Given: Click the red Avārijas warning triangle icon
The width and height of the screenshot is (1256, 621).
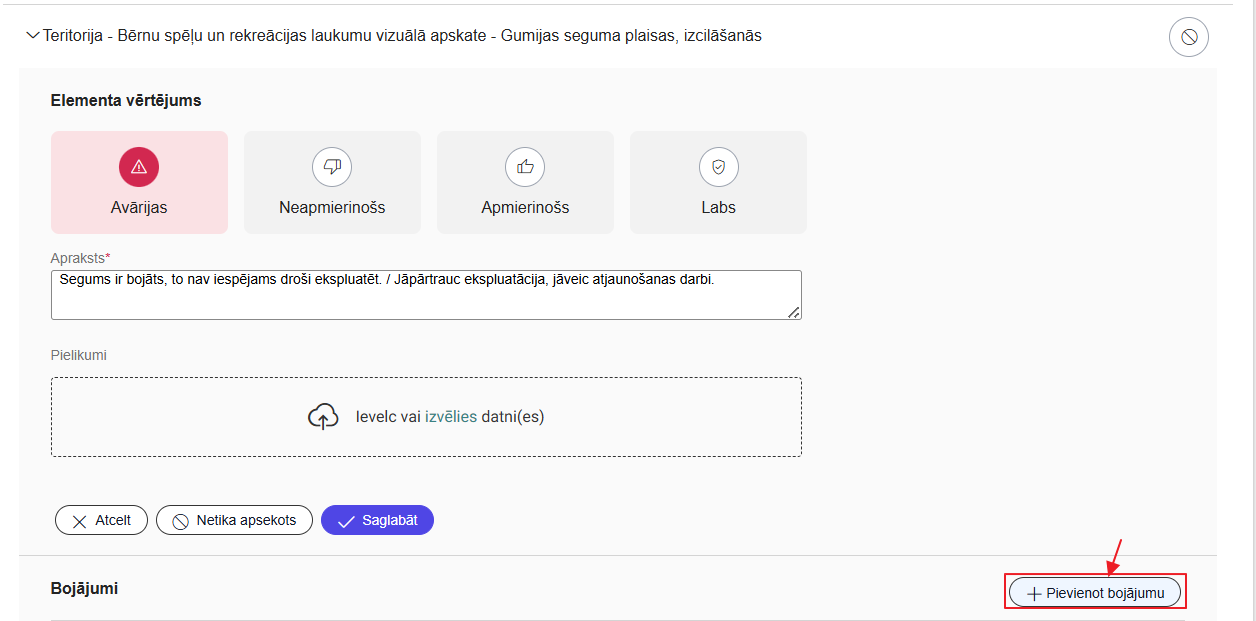Looking at the screenshot, I should [x=139, y=167].
